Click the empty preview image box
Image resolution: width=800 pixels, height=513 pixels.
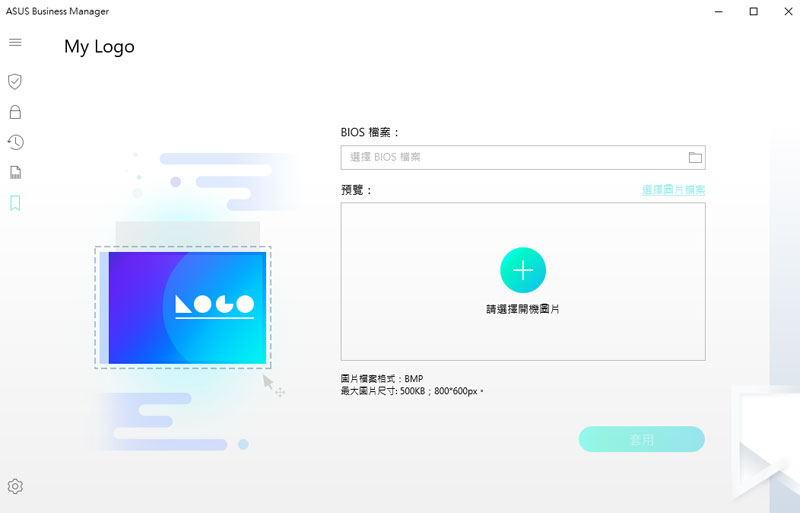[523, 282]
